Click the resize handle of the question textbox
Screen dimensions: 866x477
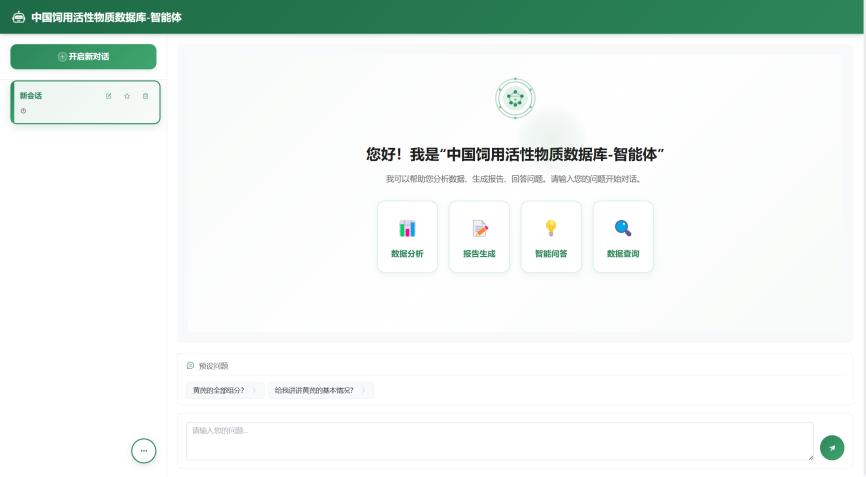tap(809, 456)
